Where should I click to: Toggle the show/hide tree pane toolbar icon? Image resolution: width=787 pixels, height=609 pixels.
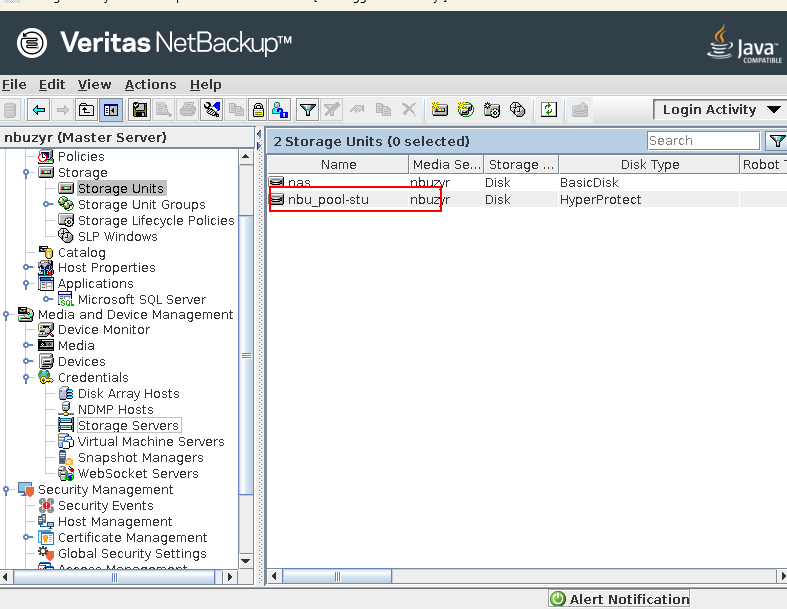(111, 109)
